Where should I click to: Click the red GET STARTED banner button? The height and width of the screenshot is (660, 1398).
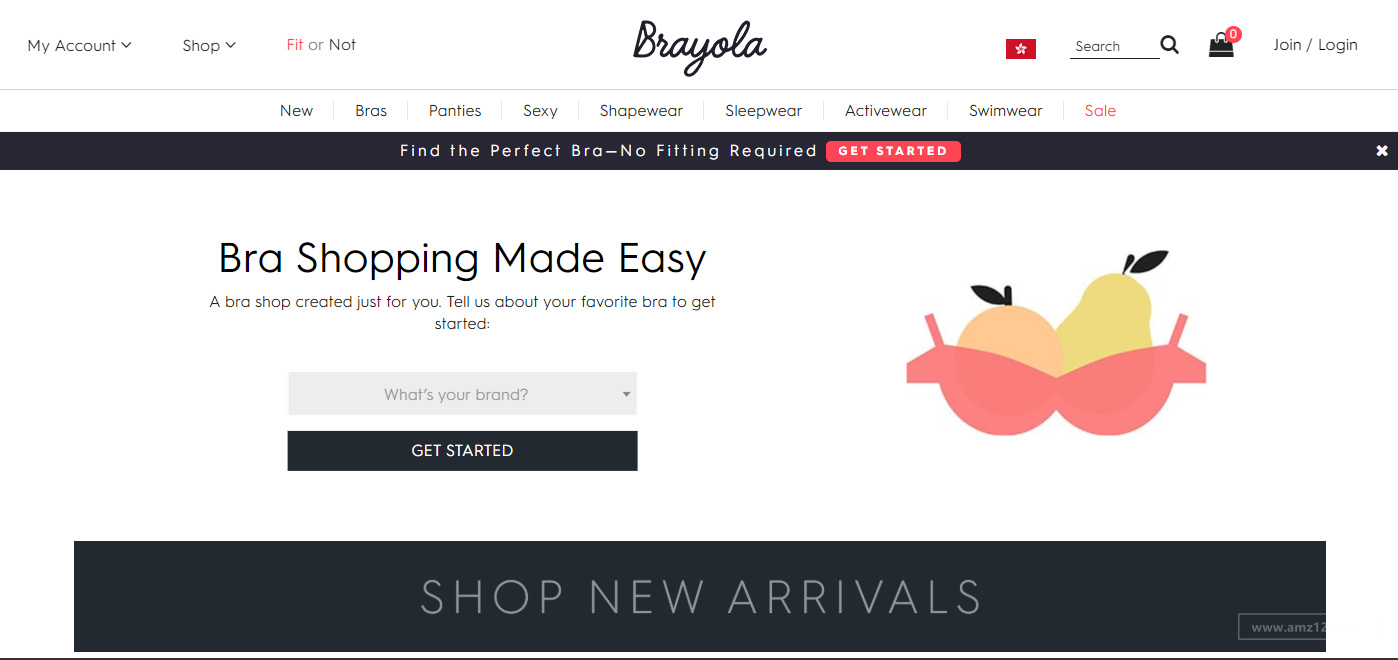coord(893,151)
